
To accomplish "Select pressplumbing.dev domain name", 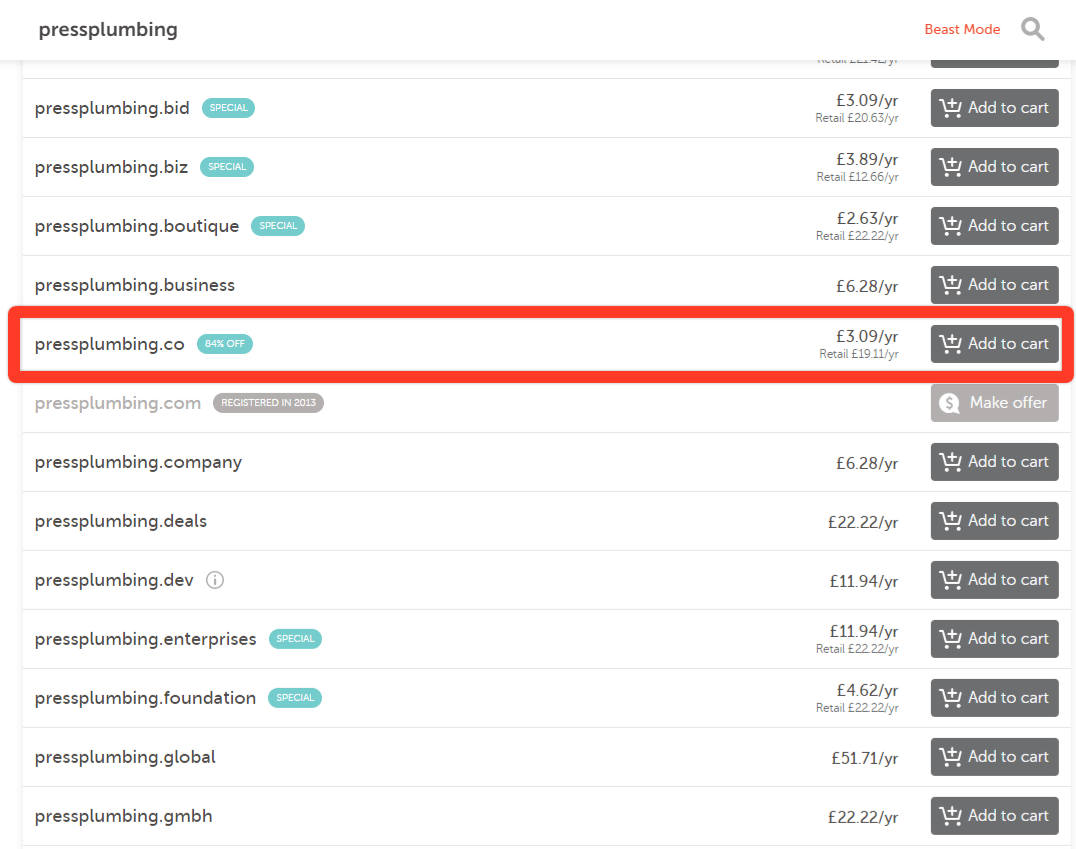I will coord(114,581).
